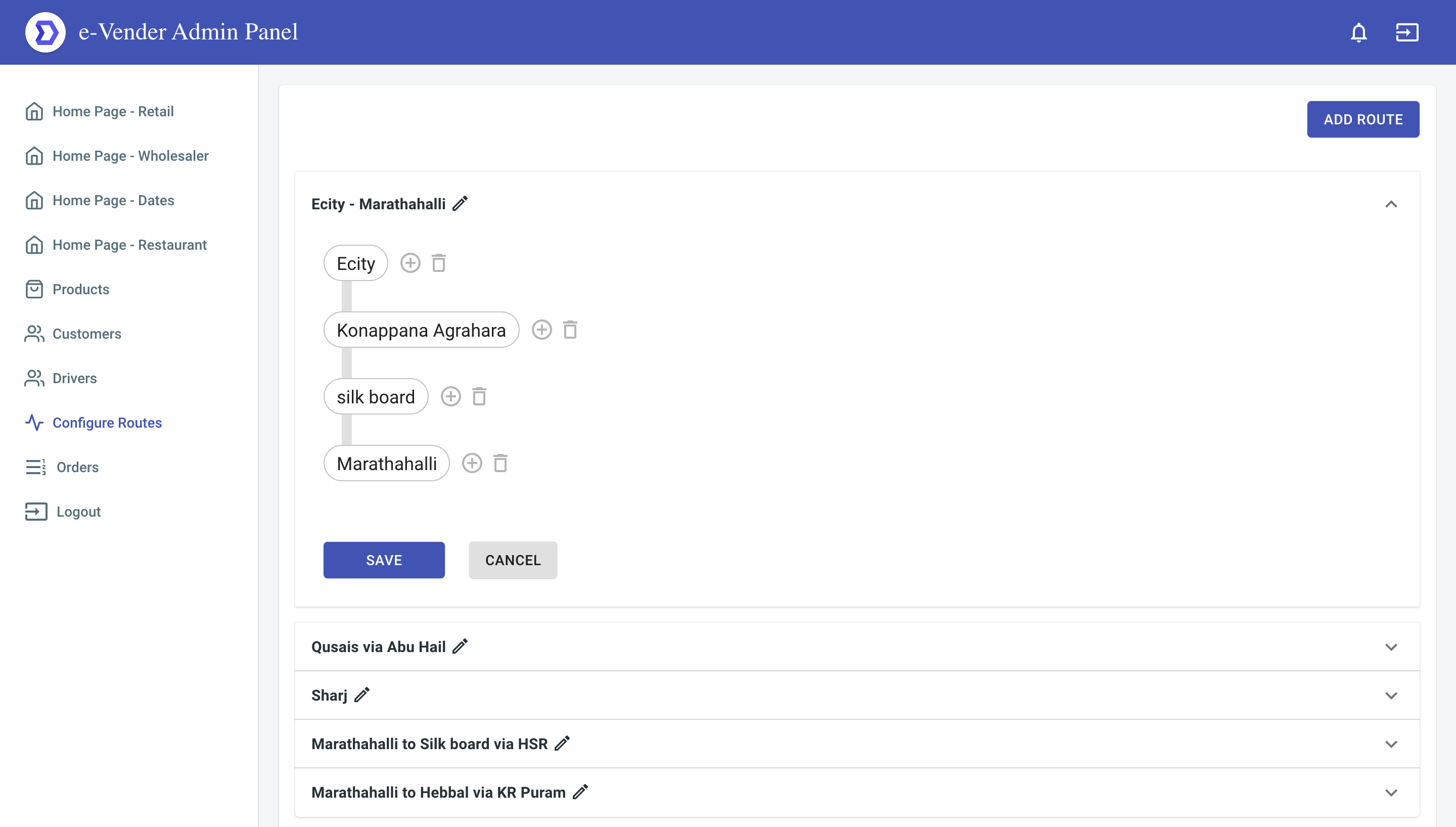Click Logout in sidebar
The height and width of the screenshot is (827, 1456).
63,511
